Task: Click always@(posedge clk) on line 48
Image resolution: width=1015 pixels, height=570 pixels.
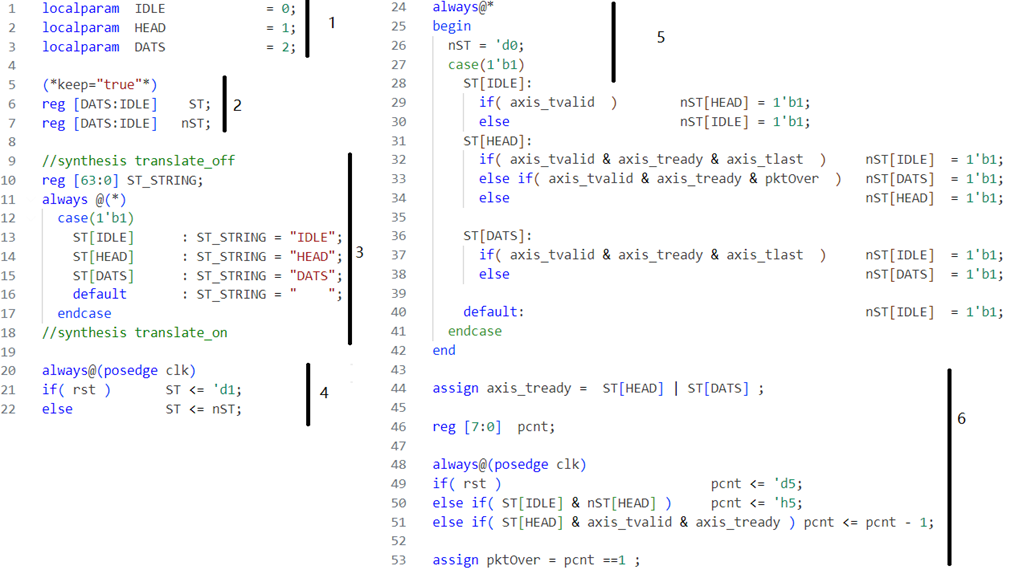Action: point(509,465)
